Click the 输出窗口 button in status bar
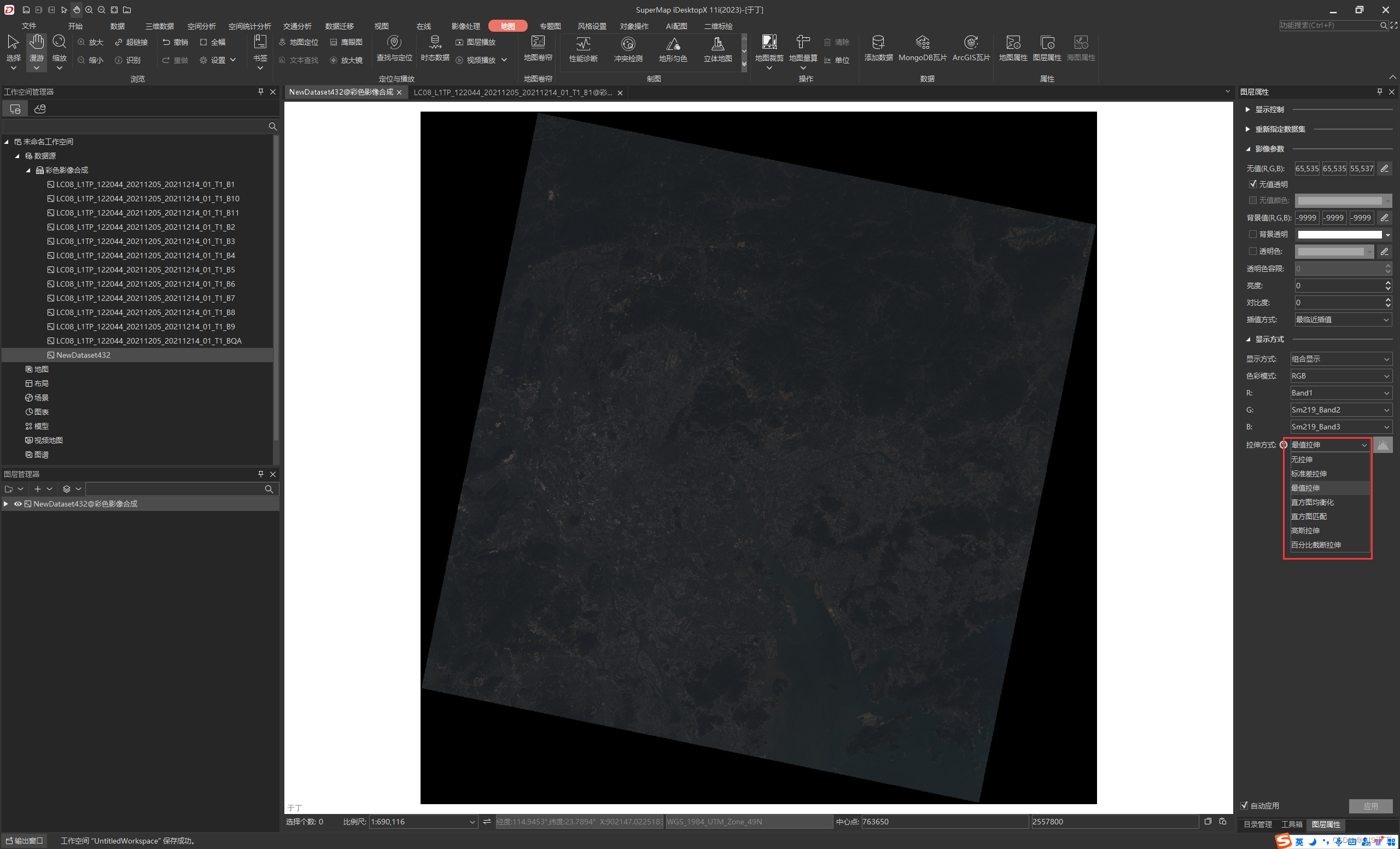The width and height of the screenshot is (1400, 849). [25, 840]
